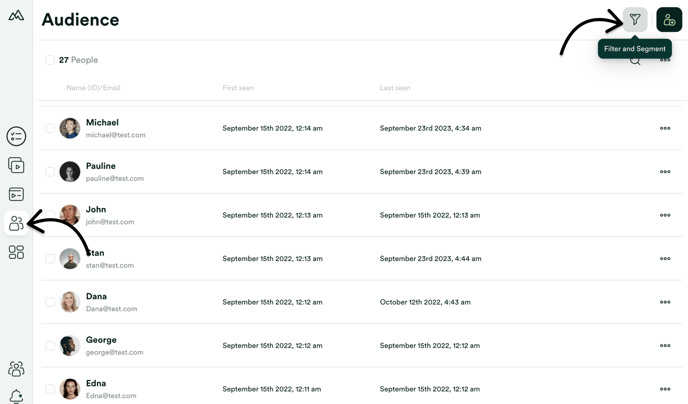
Task: Tick the checkbox for George
Action: coord(50,346)
